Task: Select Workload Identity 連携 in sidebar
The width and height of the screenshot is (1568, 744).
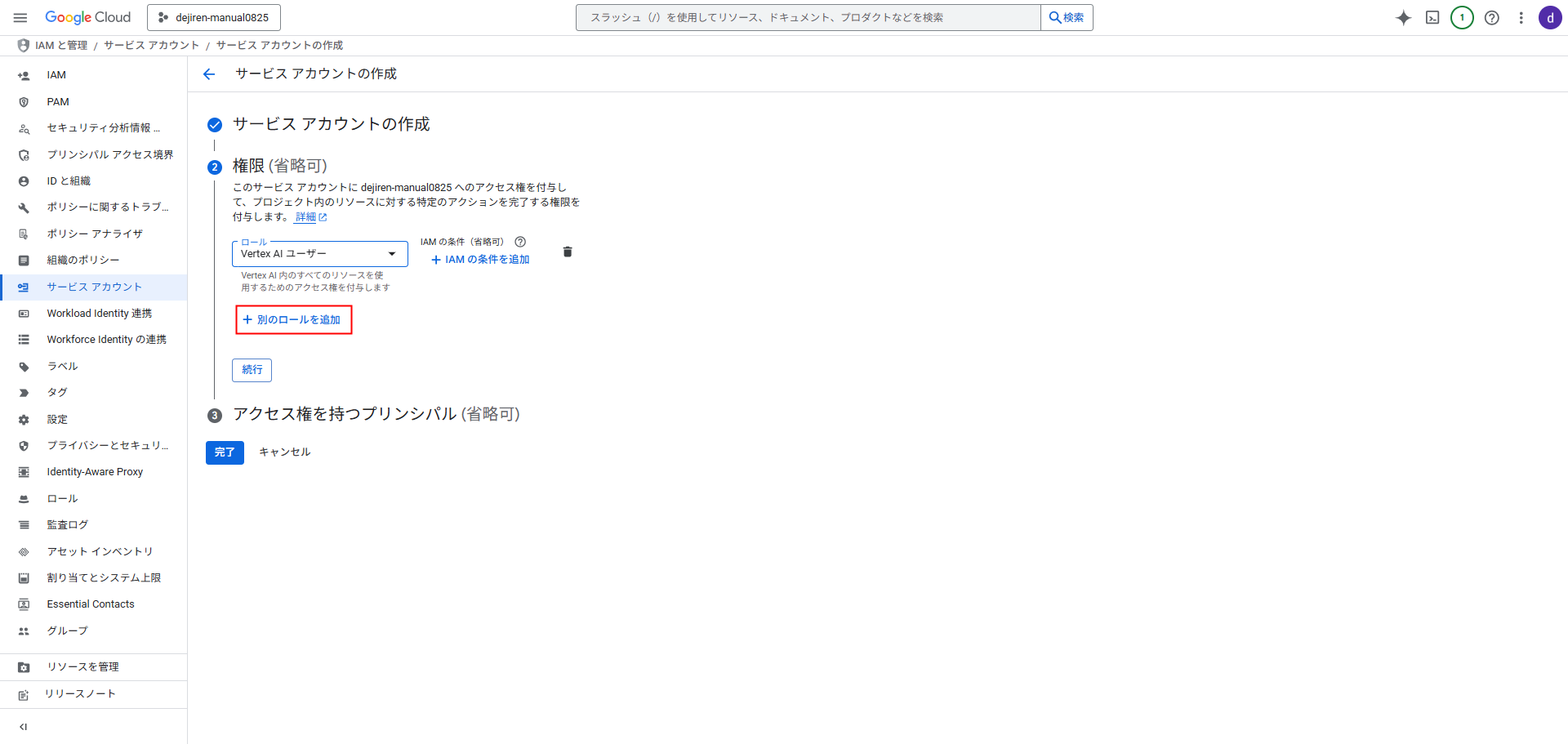Action: 99,314
